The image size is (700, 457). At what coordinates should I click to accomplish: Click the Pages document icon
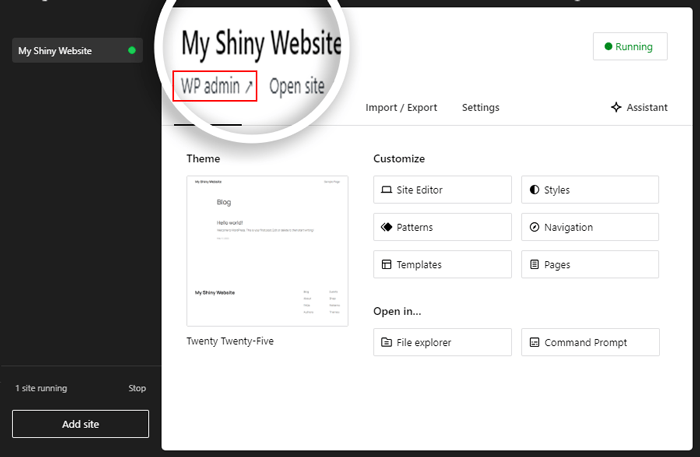(x=534, y=265)
